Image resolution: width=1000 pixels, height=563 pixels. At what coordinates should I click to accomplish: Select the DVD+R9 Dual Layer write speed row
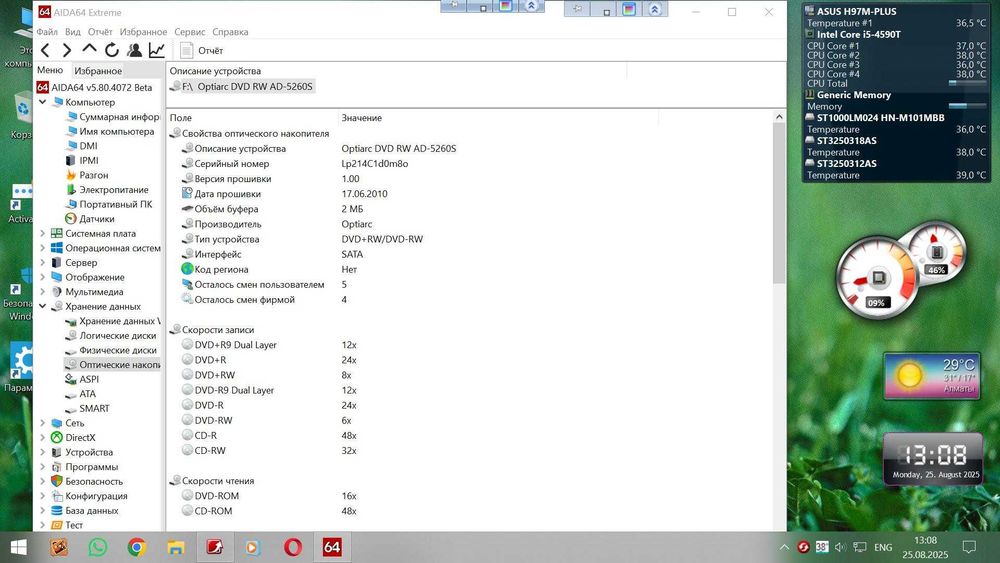click(270, 345)
